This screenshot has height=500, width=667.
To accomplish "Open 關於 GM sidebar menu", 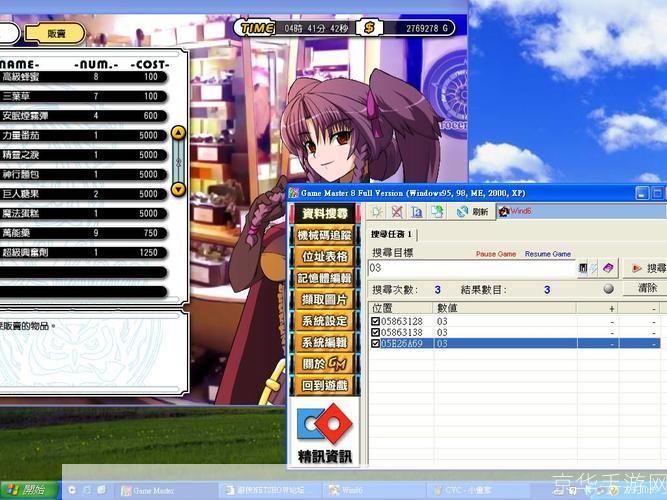I will [325, 364].
